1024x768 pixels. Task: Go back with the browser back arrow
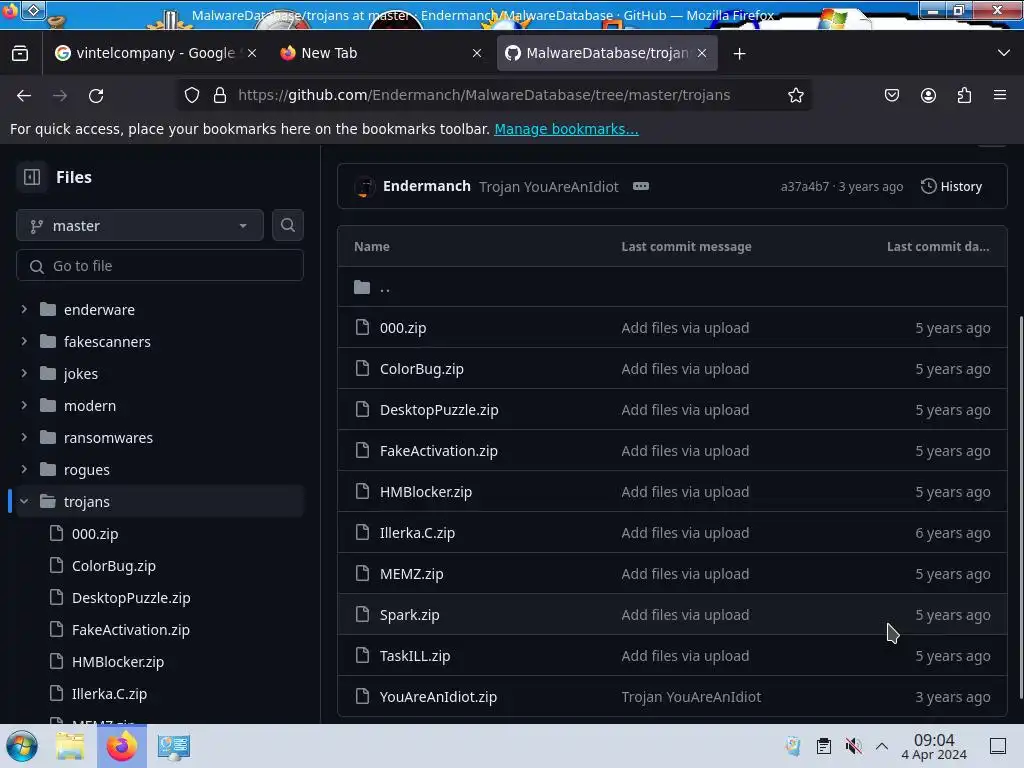tap(24, 95)
